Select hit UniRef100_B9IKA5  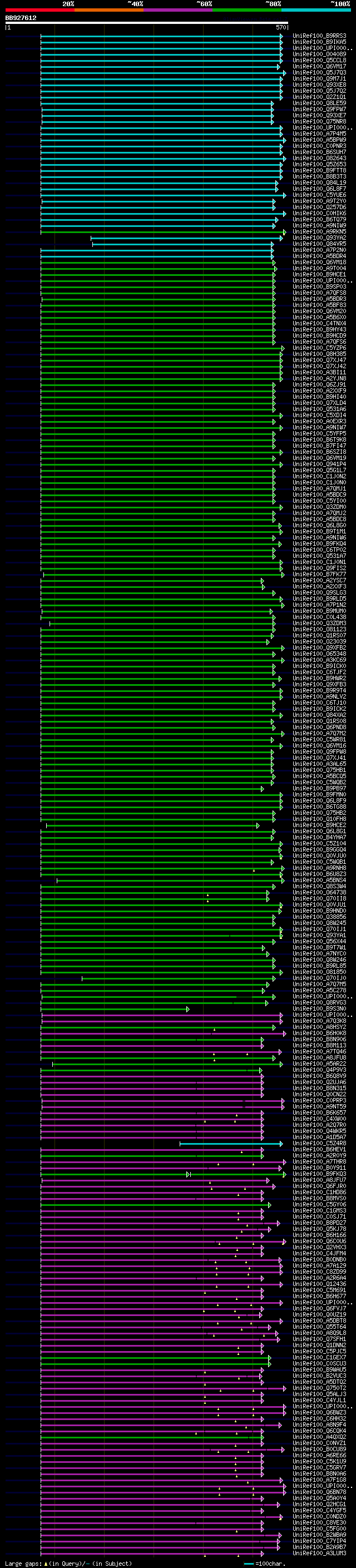click(319, 42)
